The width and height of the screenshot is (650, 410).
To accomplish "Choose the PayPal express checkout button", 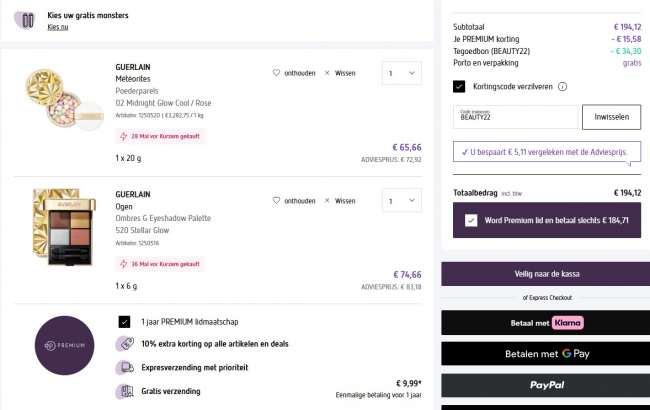I will (x=545, y=385).
